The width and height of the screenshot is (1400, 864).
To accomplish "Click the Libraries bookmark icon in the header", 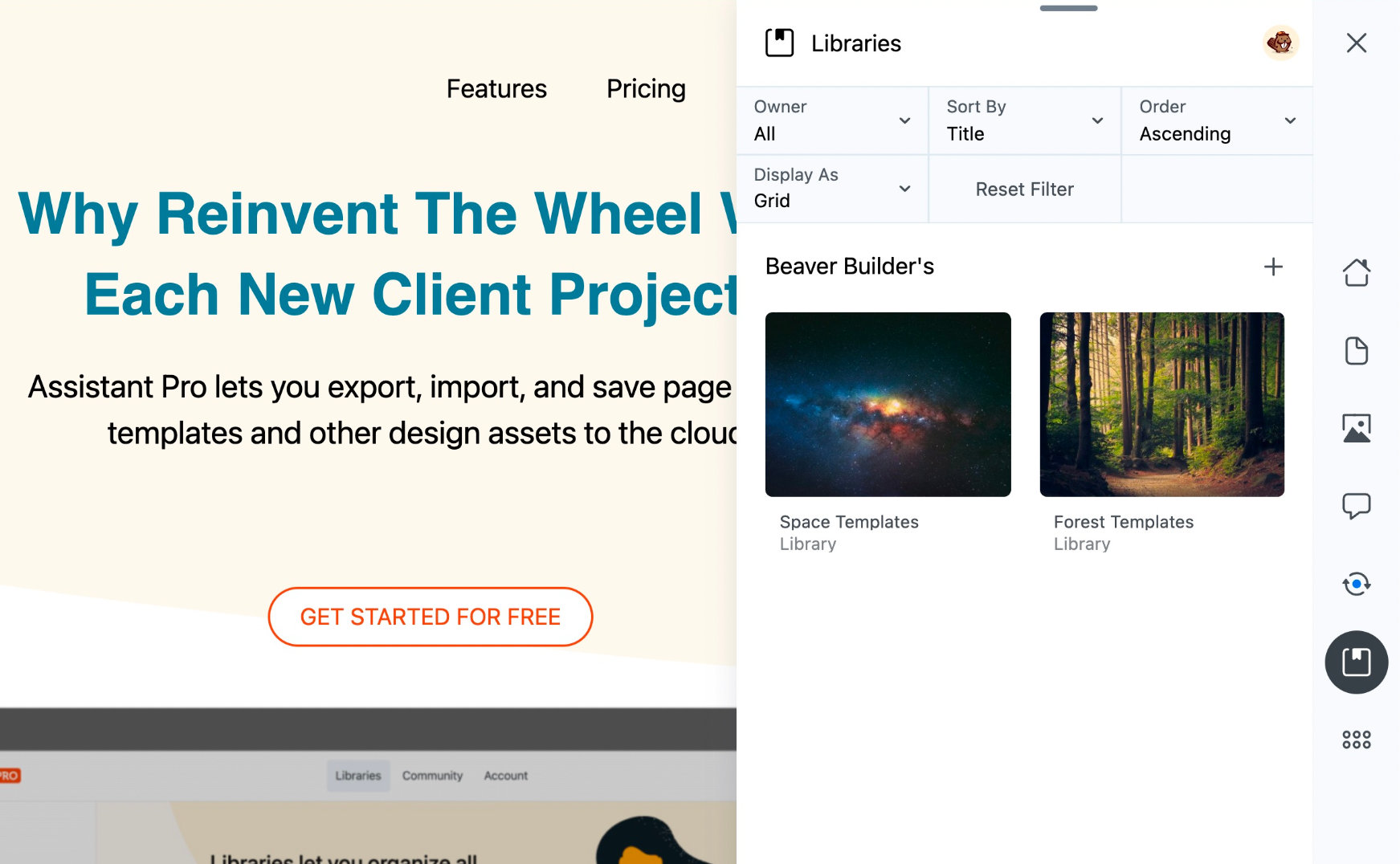I will pos(780,43).
